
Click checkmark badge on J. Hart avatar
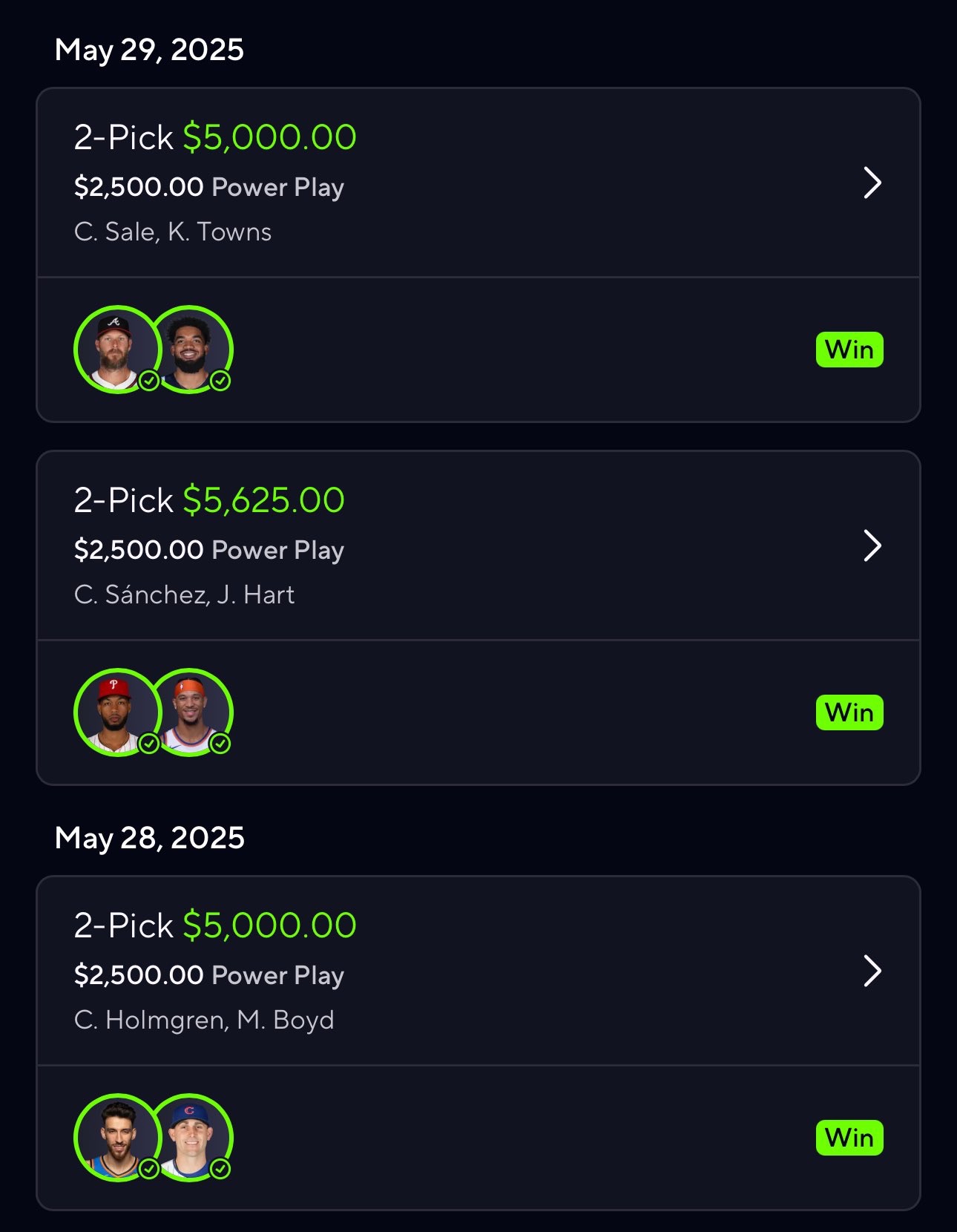click(220, 744)
